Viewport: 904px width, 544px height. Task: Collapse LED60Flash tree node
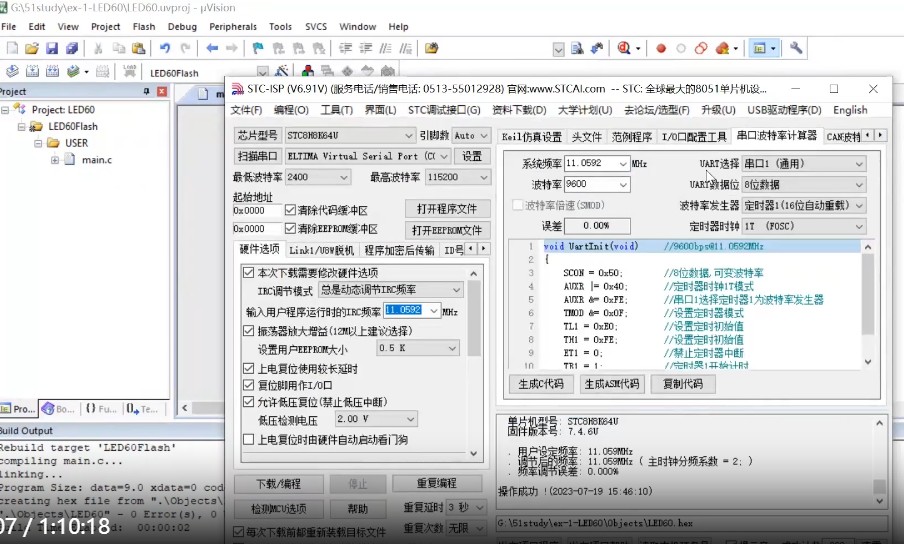click(21, 126)
